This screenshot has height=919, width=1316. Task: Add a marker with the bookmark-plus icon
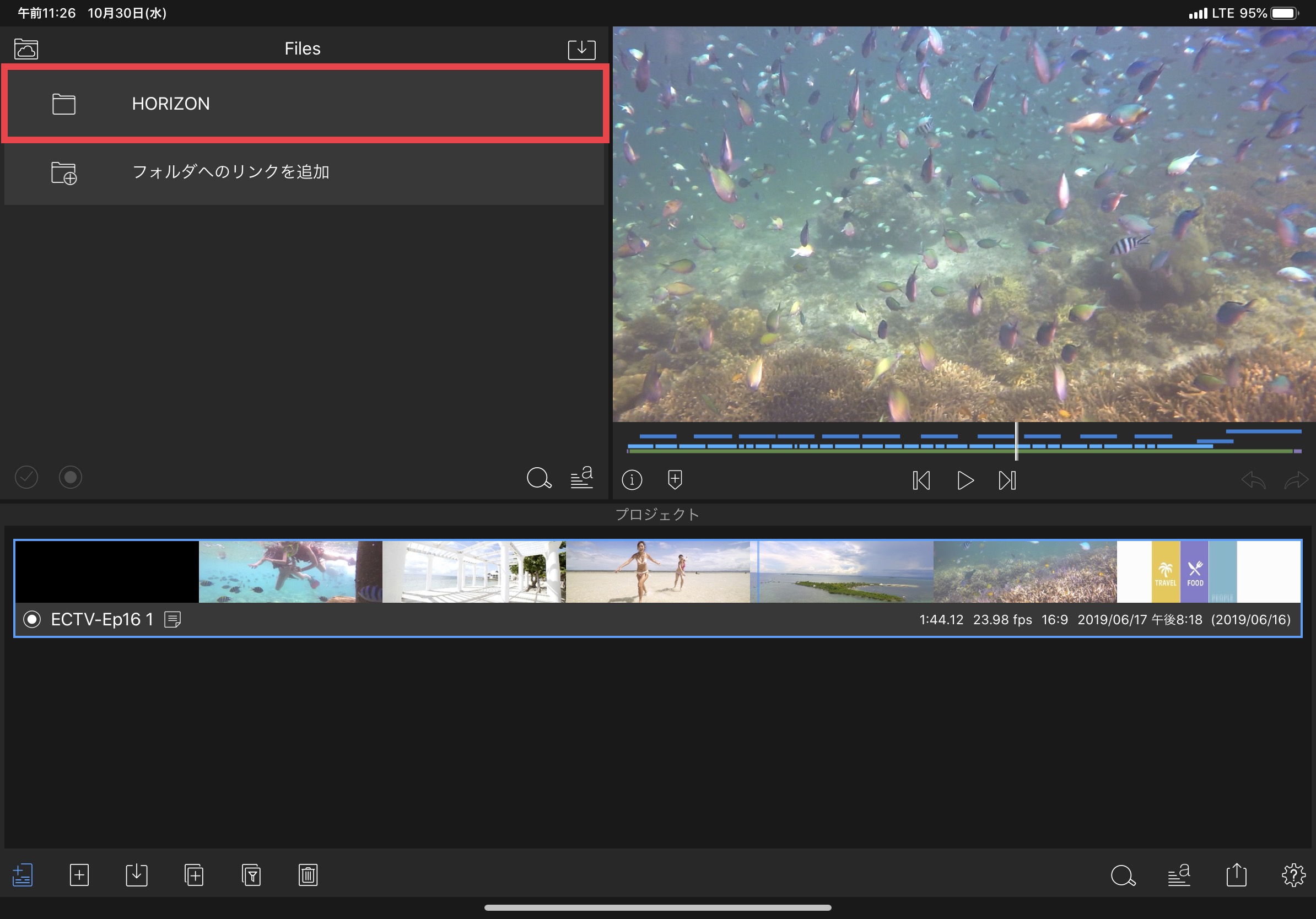(675, 479)
